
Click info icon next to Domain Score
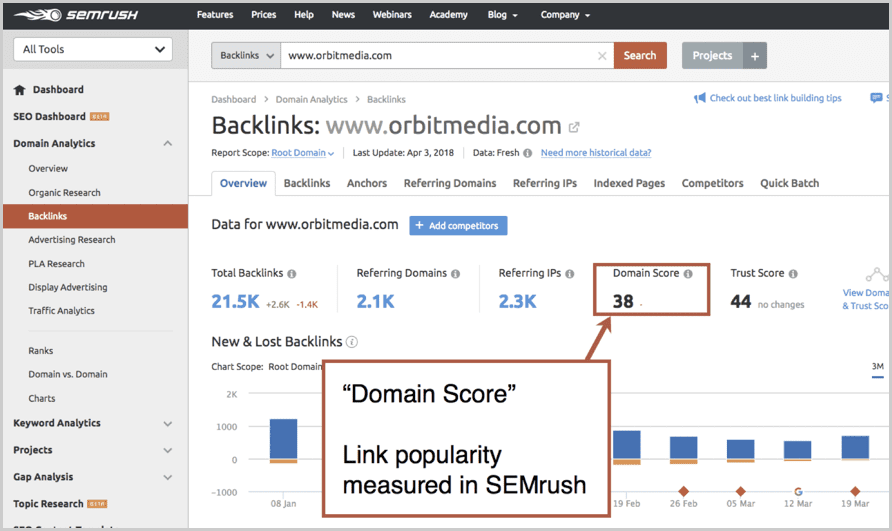point(688,274)
